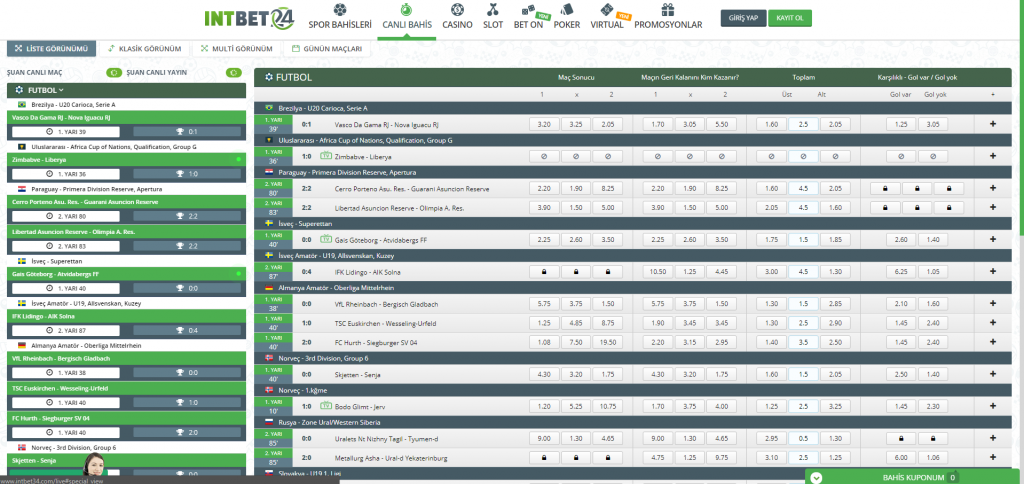Click live TV icon for Gais Göteborg match
The width and height of the screenshot is (1024, 484).
326,239
